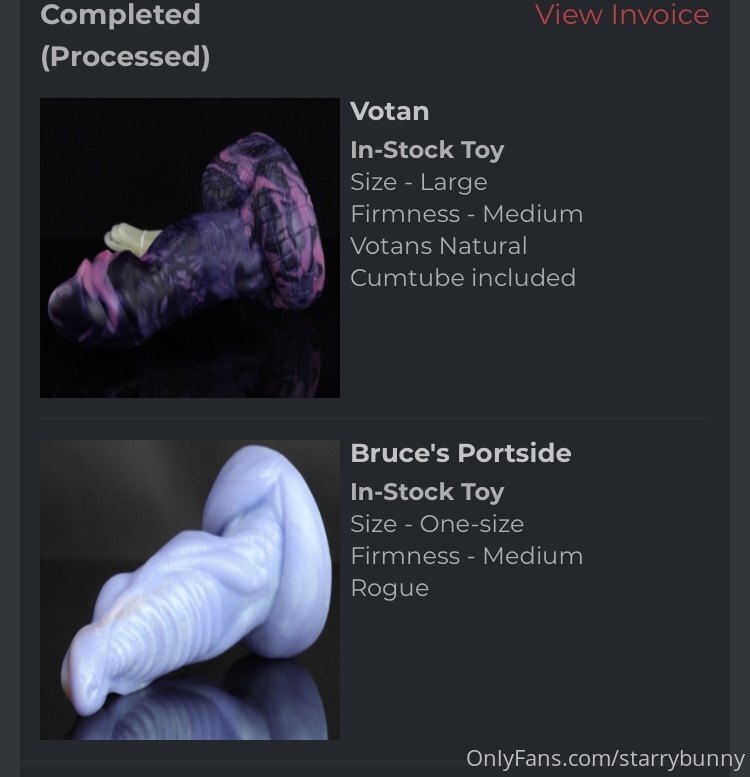750x777 pixels.
Task: Click the In-Stock Toy label under Votan
Action: (427, 150)
